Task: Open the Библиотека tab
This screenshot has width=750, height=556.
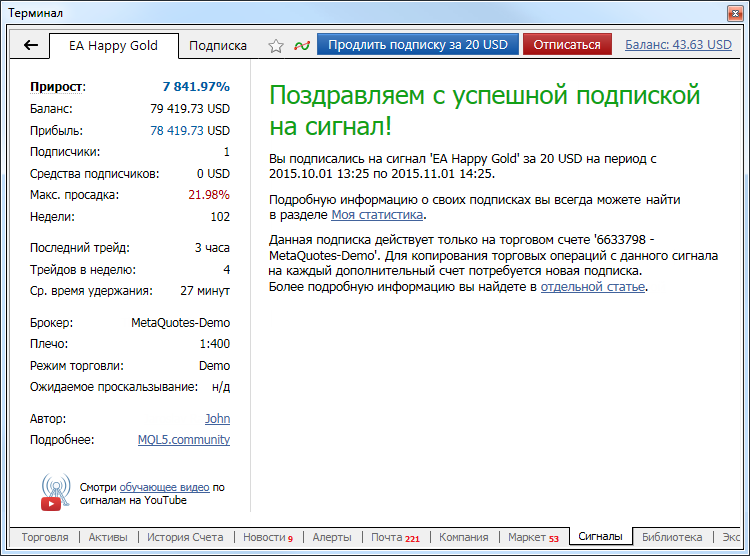Action: (x=672, y=537)
